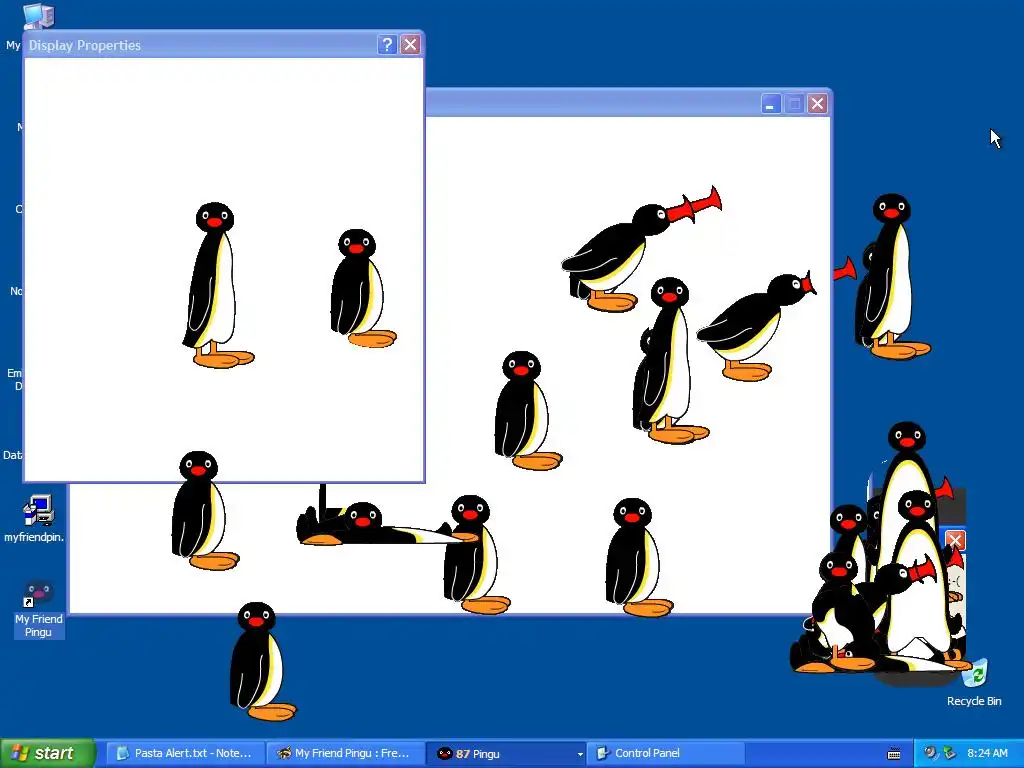Close the Display Properties window
Screen dimensions: 1024x768
410,44
